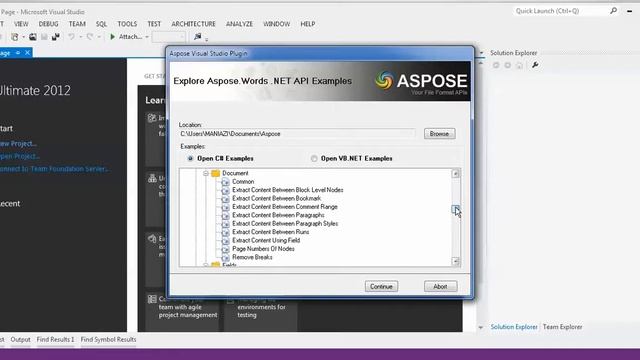Click the examples tree scroll down arrow

coord(456,262)
